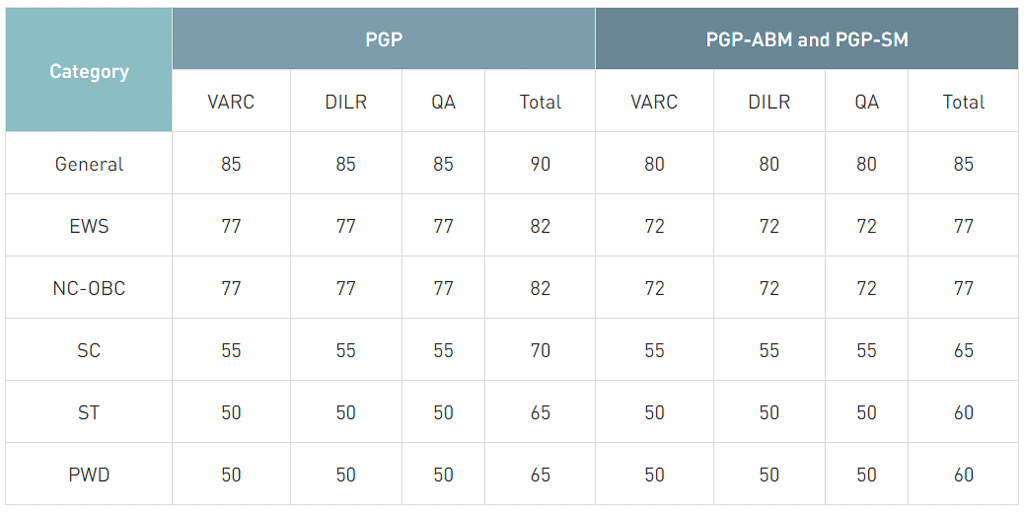The image size is (1024, 513).
Task: Click the QA header under PGP-ABM and PGP-SM
Action: pyautogui.click(x=867, y=102)
